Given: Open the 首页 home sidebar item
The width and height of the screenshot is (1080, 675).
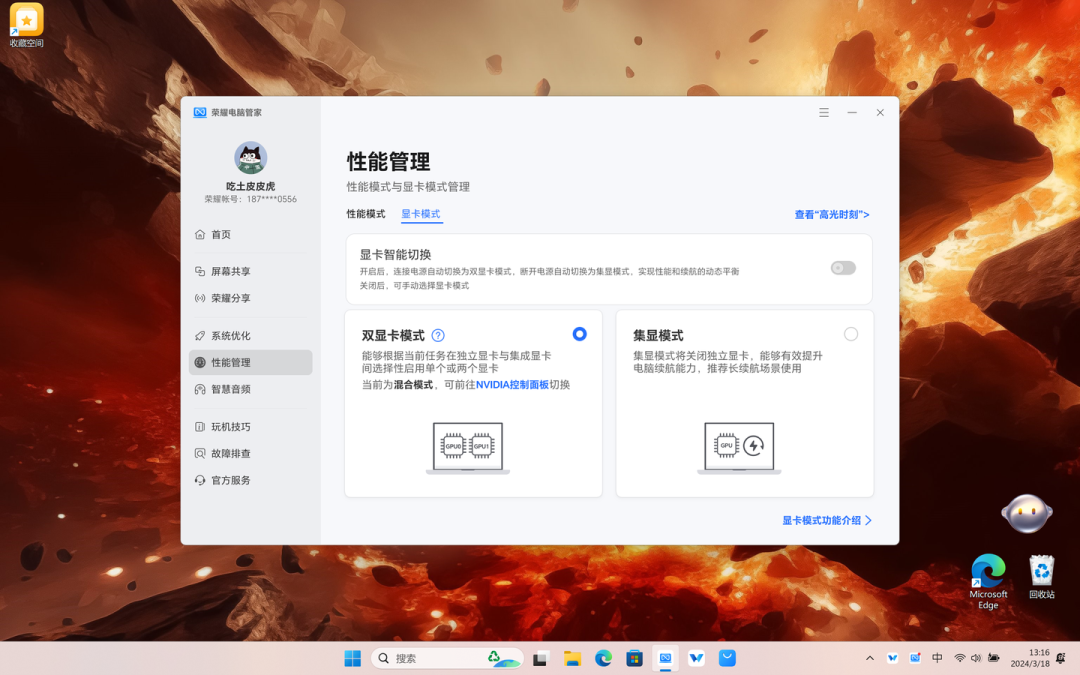Looking at the screenshot, I should 250,235.
